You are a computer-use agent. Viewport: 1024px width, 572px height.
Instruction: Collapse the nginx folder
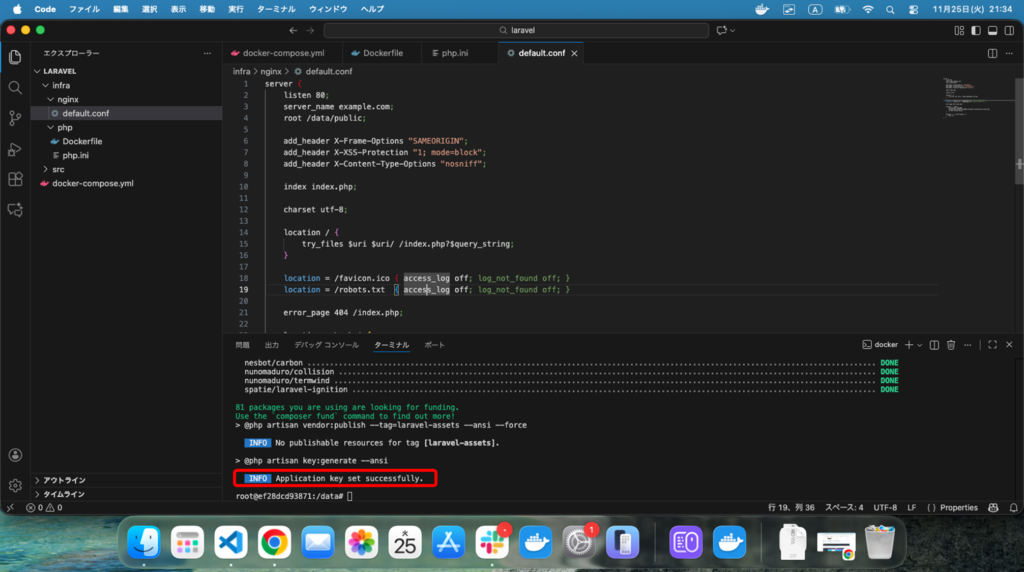click(67, 99)
